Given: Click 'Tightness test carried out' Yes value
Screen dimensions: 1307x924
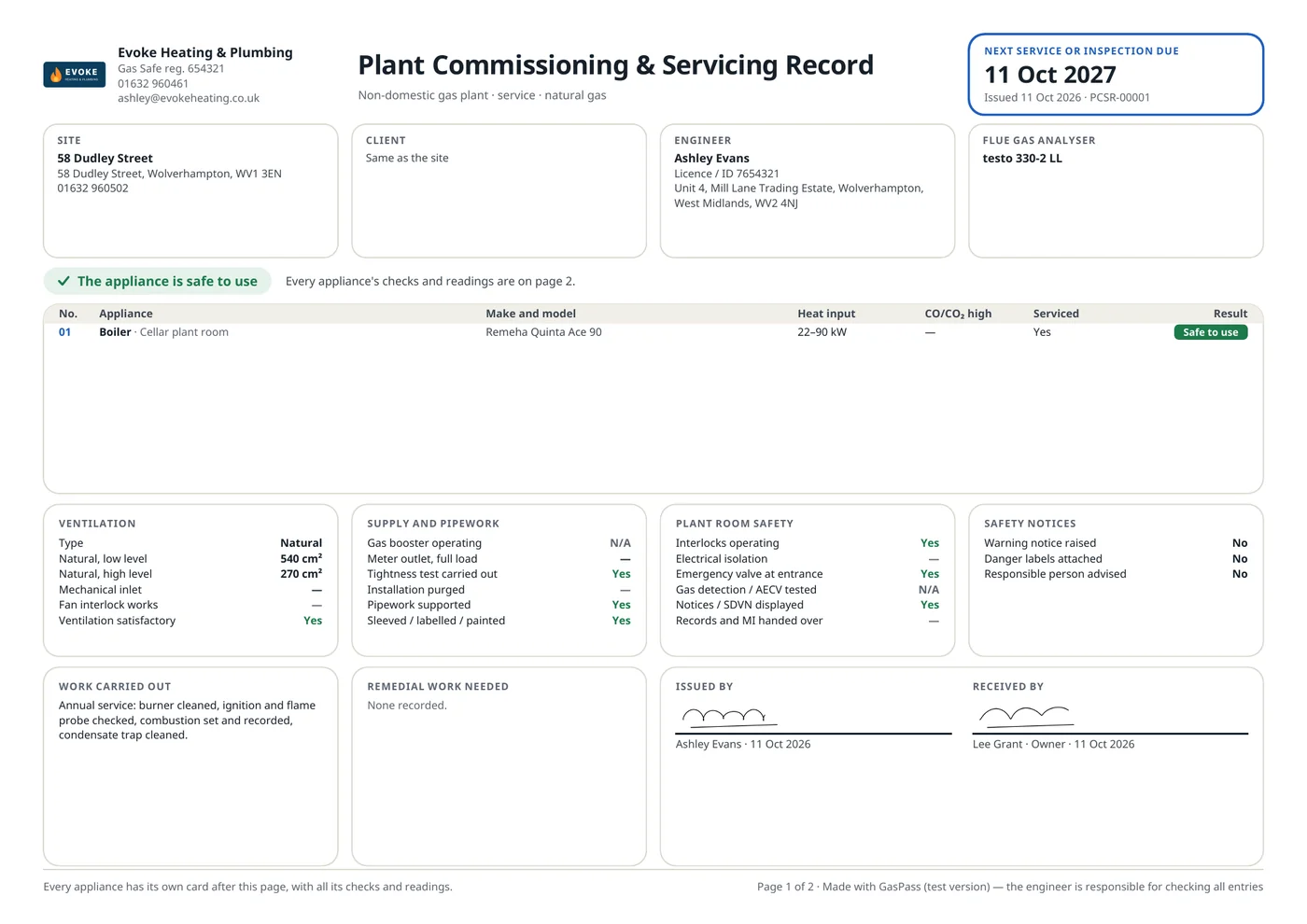Looking at the screenshot, I should tap(621, 574).
